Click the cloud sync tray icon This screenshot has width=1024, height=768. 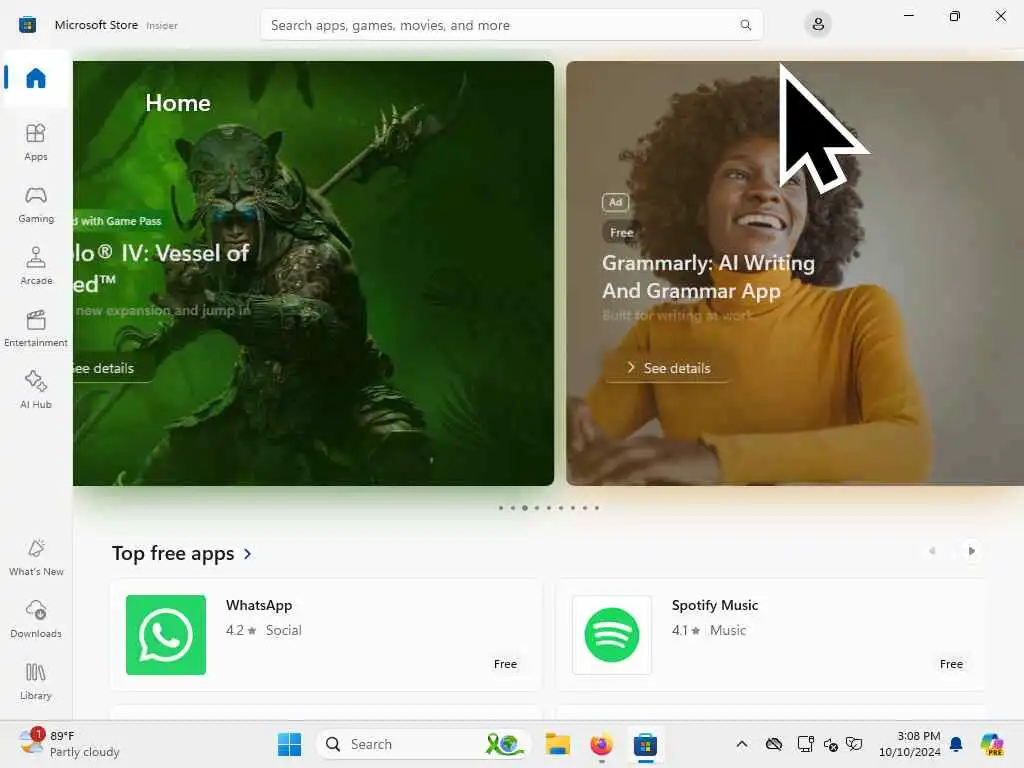click(774, 744)
